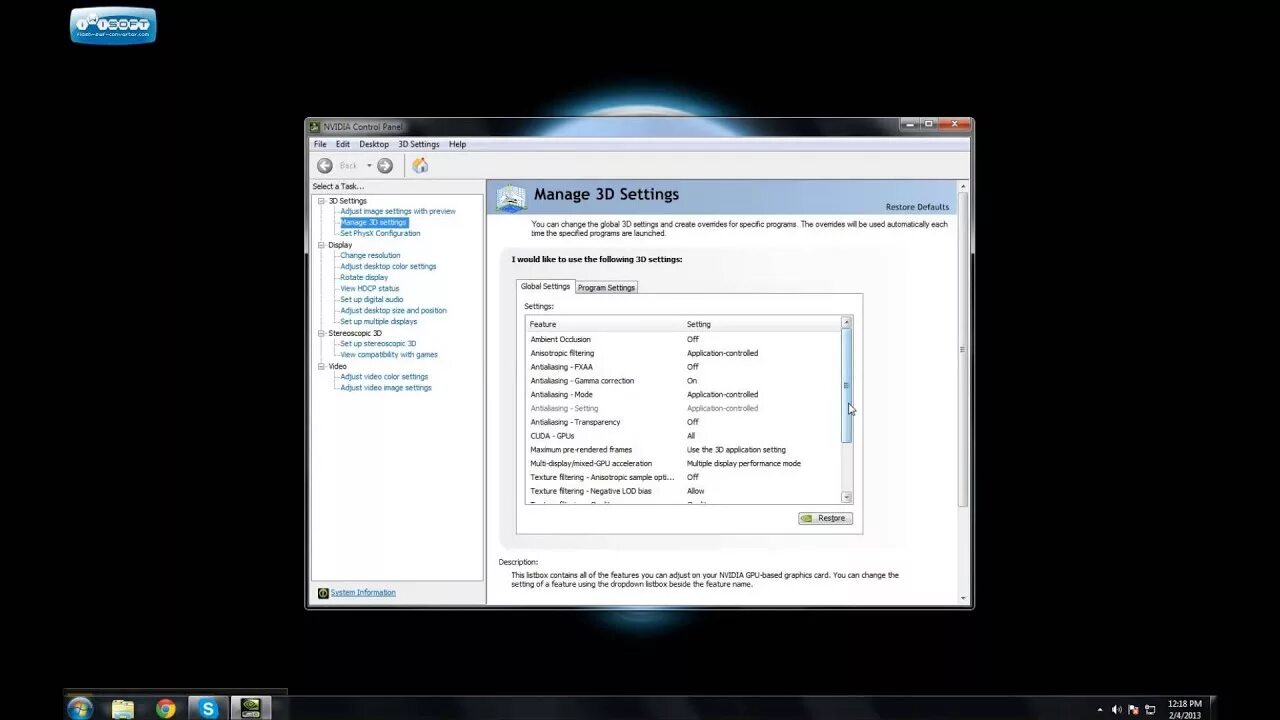Click the Restore Defaults link

tap(917, 207)
